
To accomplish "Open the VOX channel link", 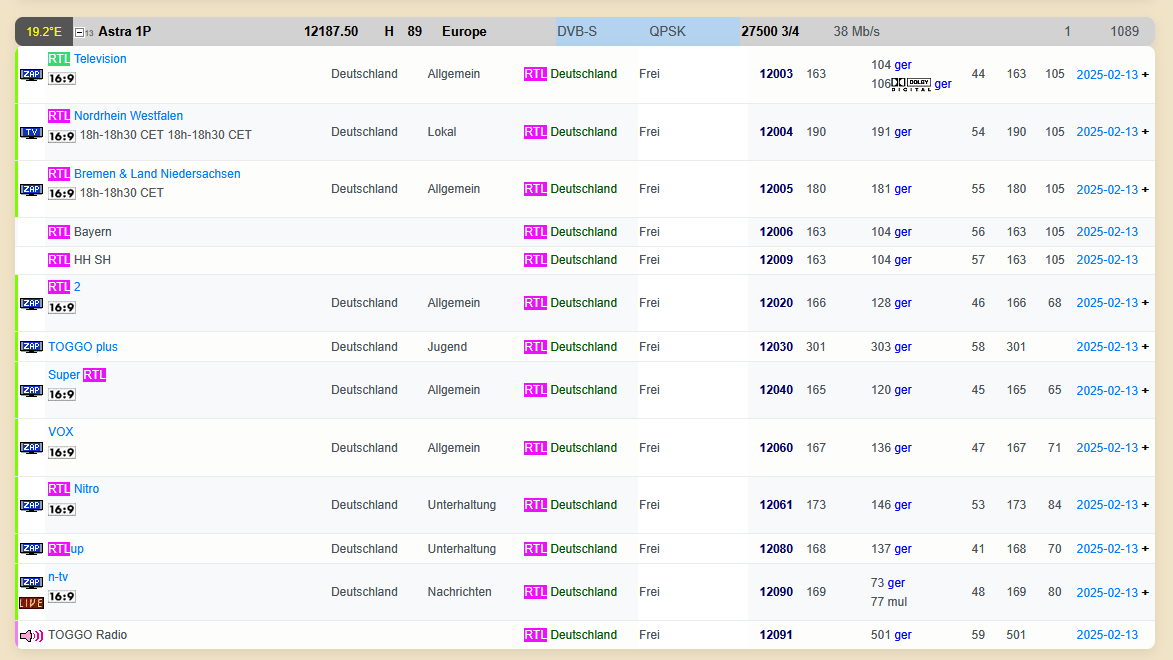I will (x=61, y=432).
